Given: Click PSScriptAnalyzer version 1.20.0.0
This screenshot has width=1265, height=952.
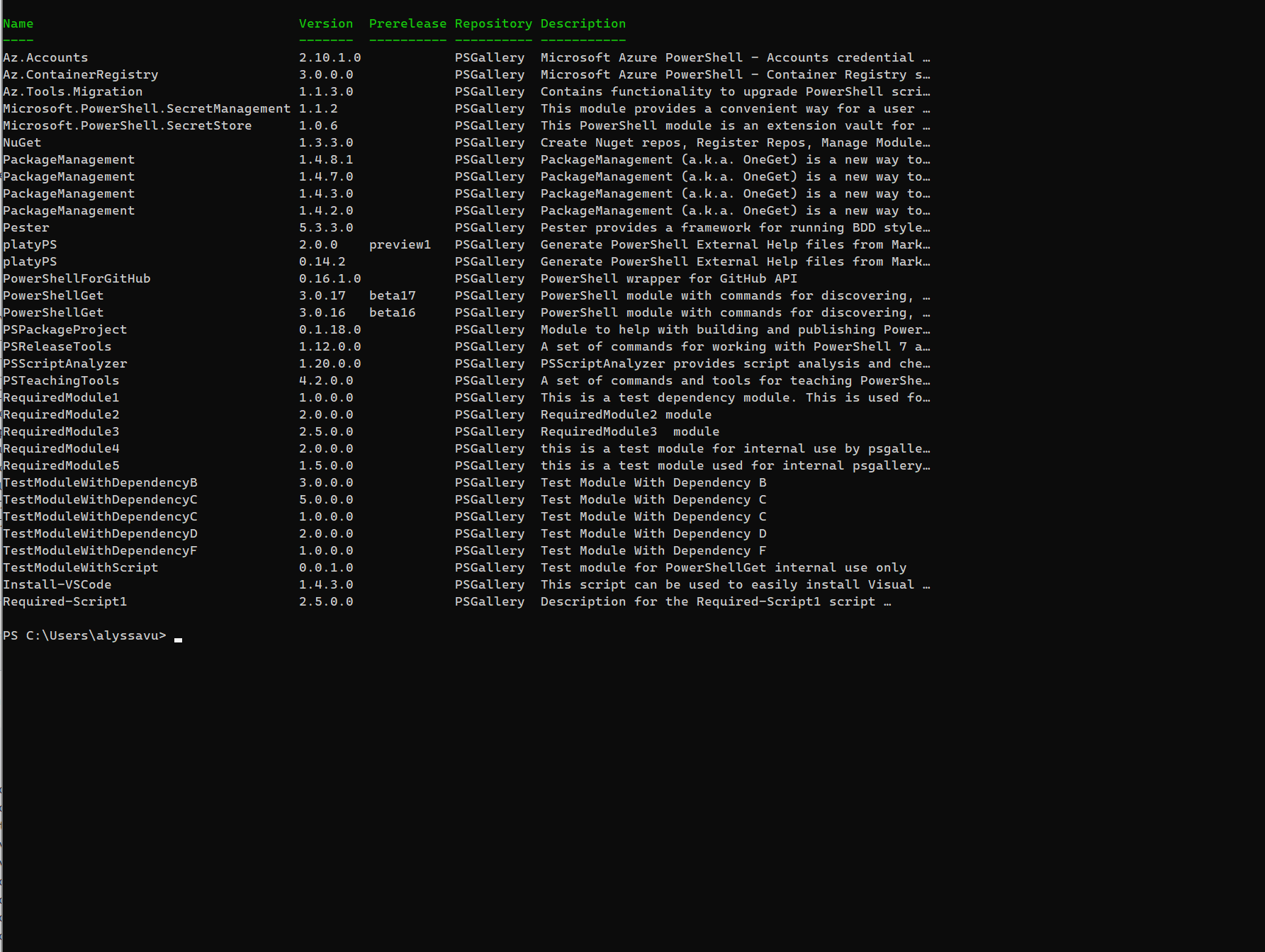Looking at the screenshot, I should [330, 363].
